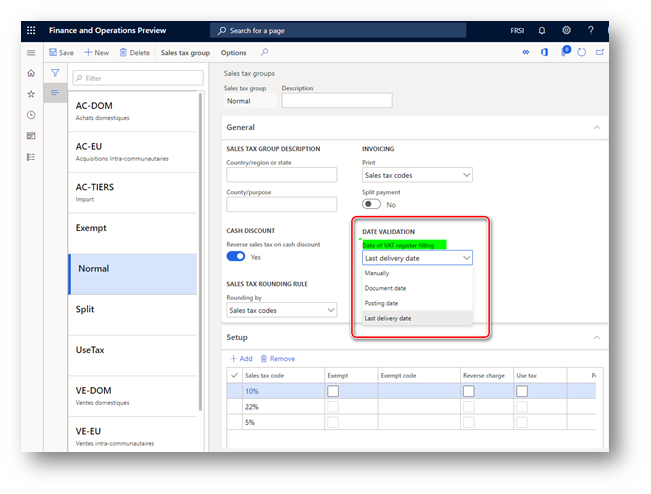651x494 pixels.
Task: Click the help question mark icon
Action: click(591, 30)
